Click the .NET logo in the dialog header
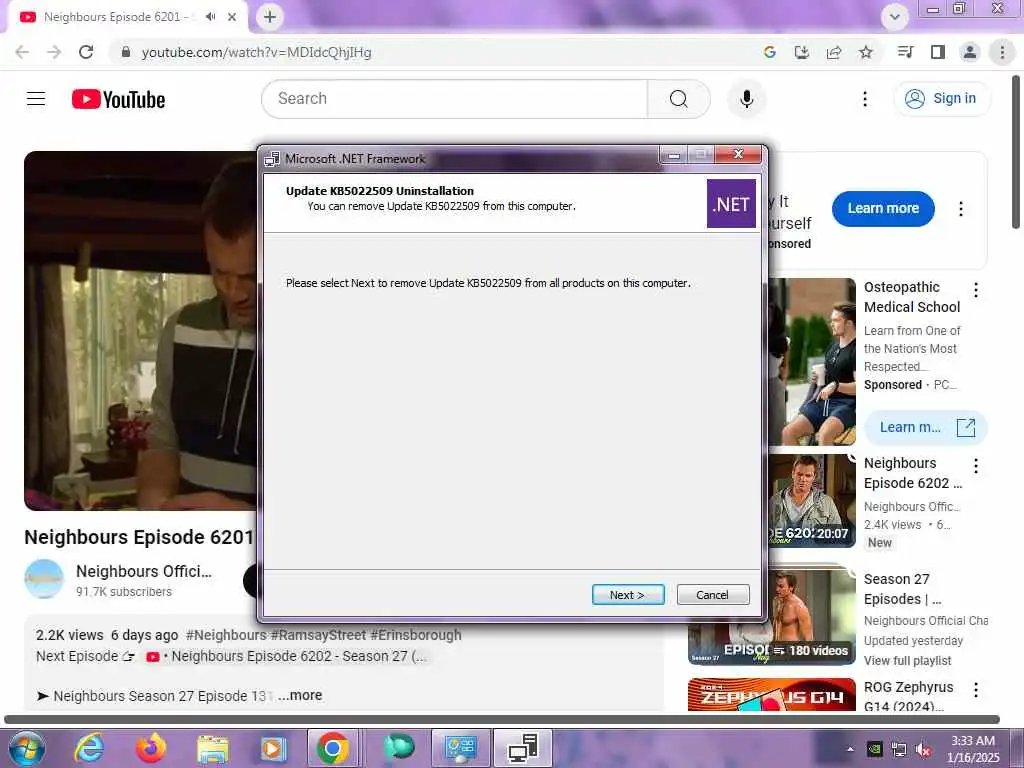 click(731, 204)
